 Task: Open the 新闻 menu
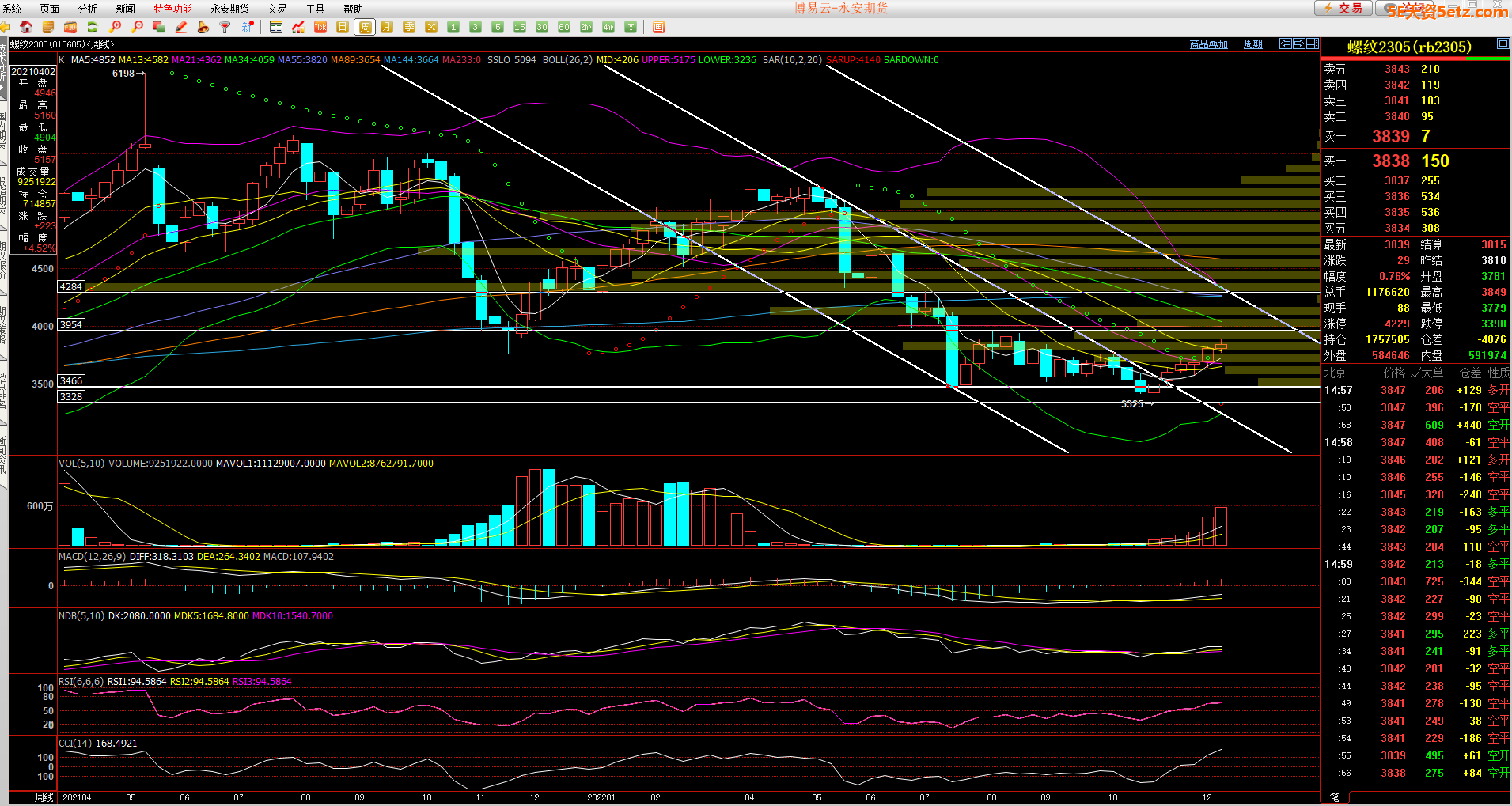(x=126, y=9)
